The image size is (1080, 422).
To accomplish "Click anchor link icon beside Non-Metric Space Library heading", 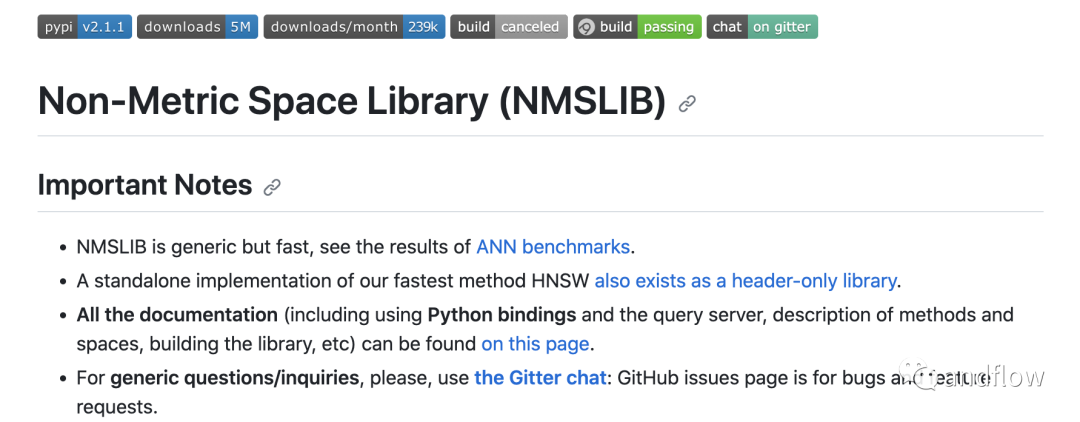I will point(687,103).
